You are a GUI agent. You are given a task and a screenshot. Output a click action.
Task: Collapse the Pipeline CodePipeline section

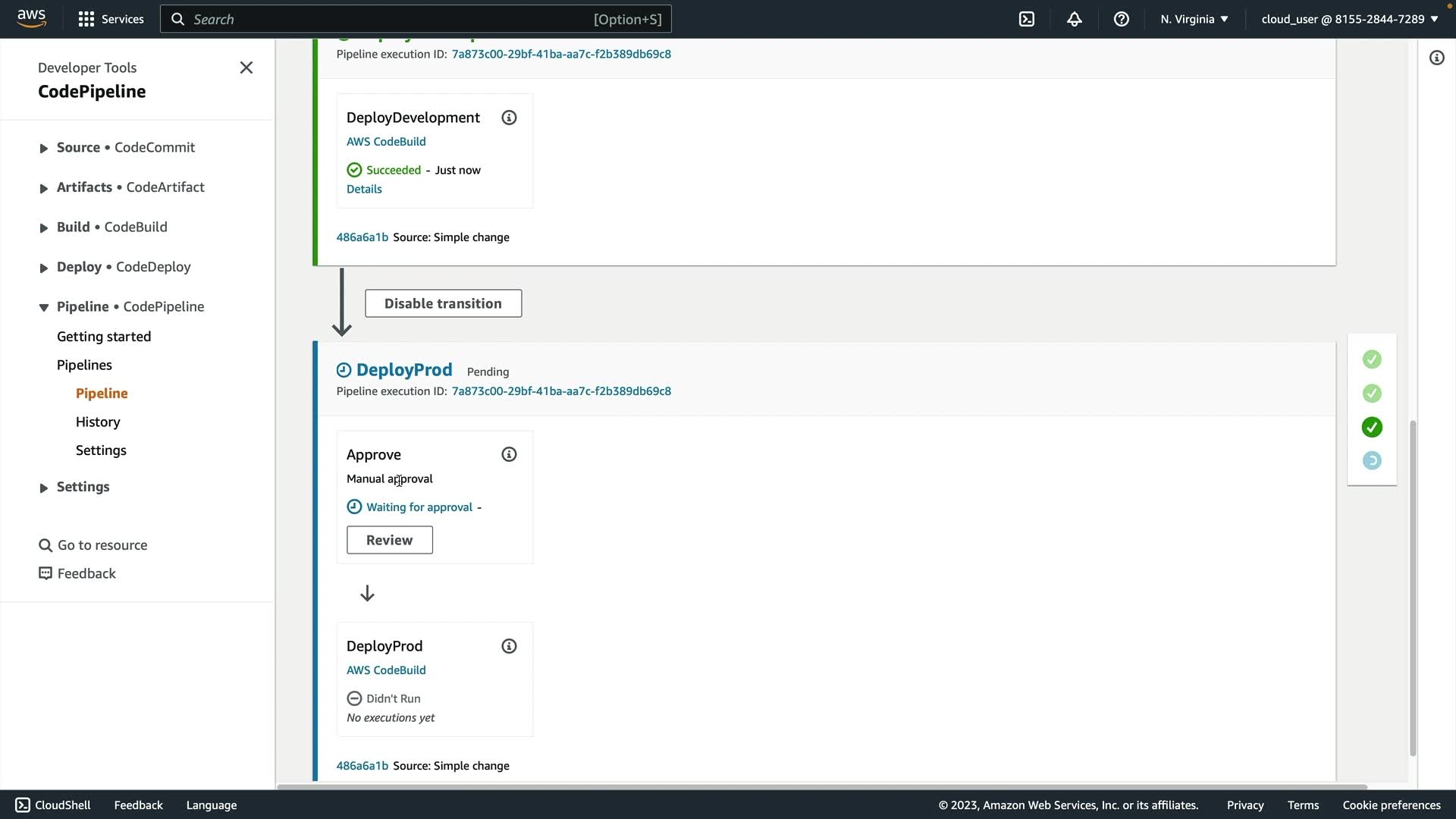point(43,307)
